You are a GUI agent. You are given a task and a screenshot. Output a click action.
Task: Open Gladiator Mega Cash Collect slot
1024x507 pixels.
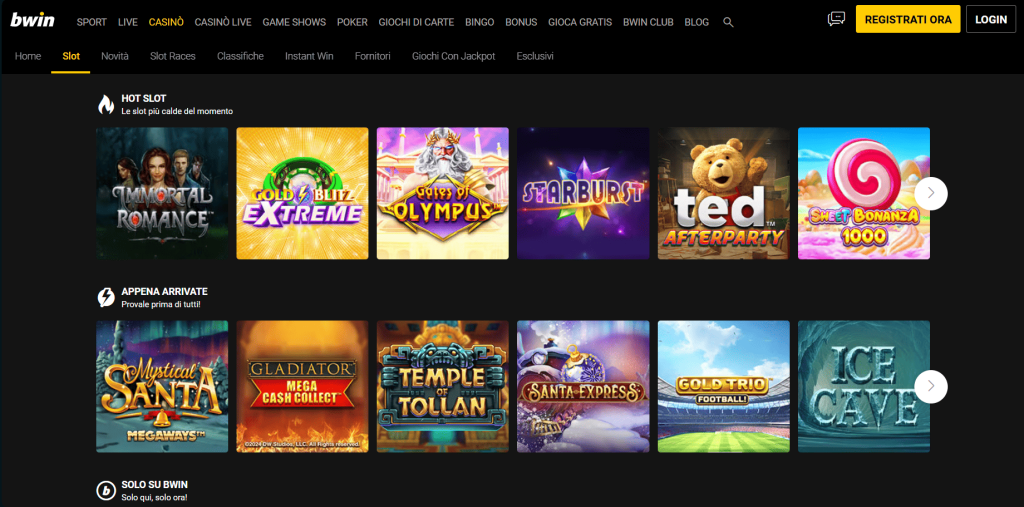[302, 387]
